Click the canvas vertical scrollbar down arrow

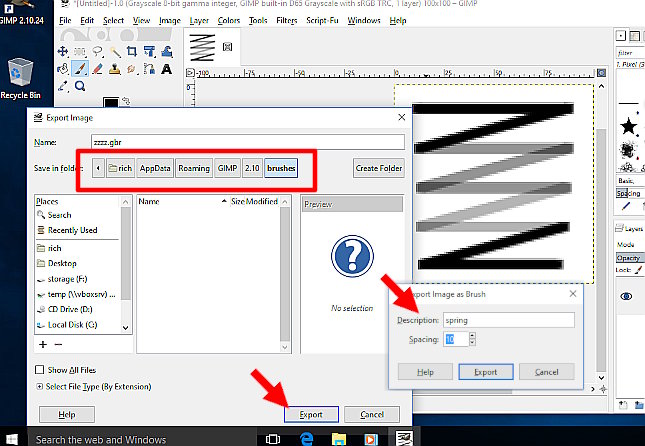(601, 378)
